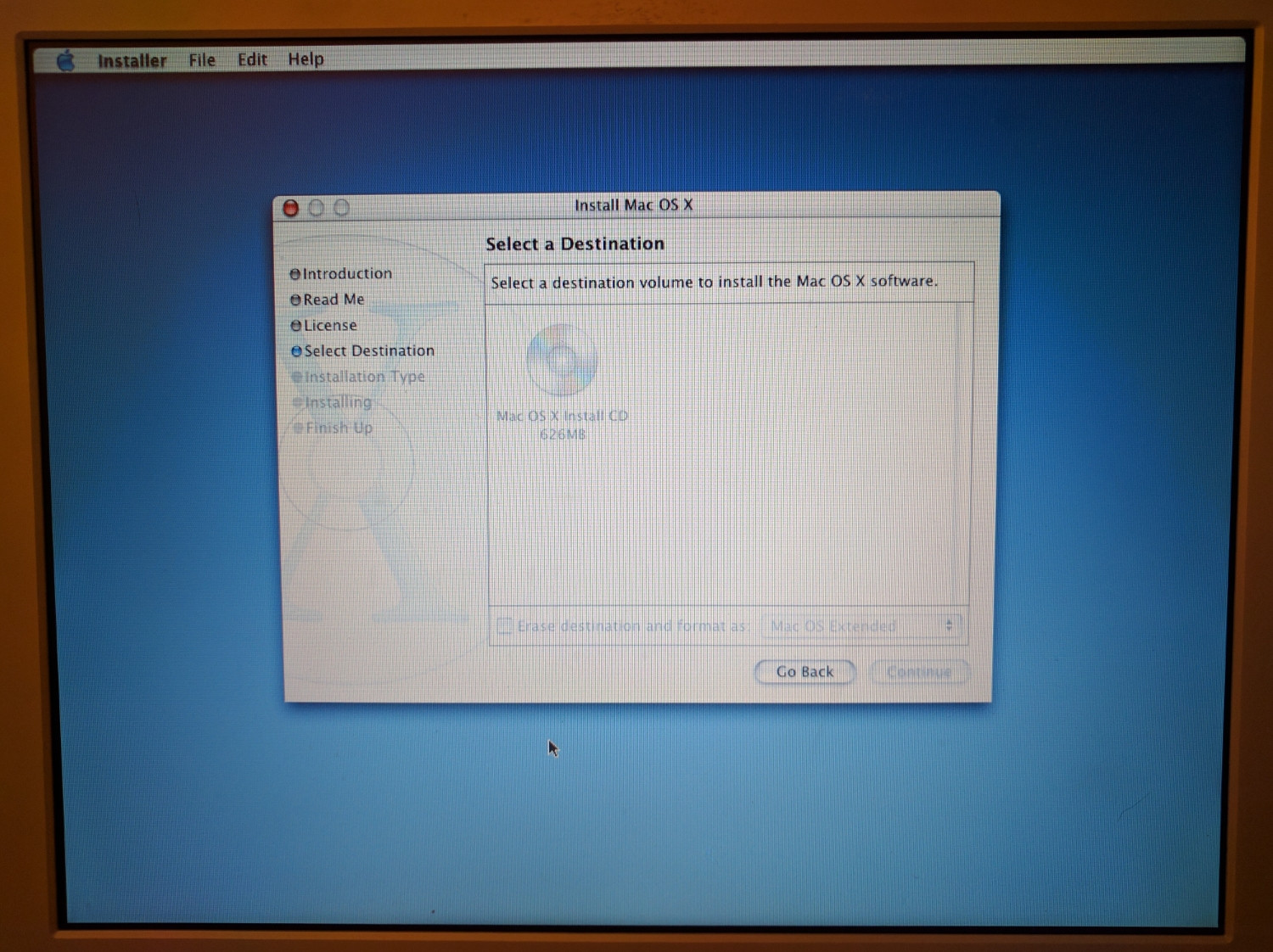Click the Read Me step
The height and width of the screenshot is (952, 1273).
[x=327, y=300]
